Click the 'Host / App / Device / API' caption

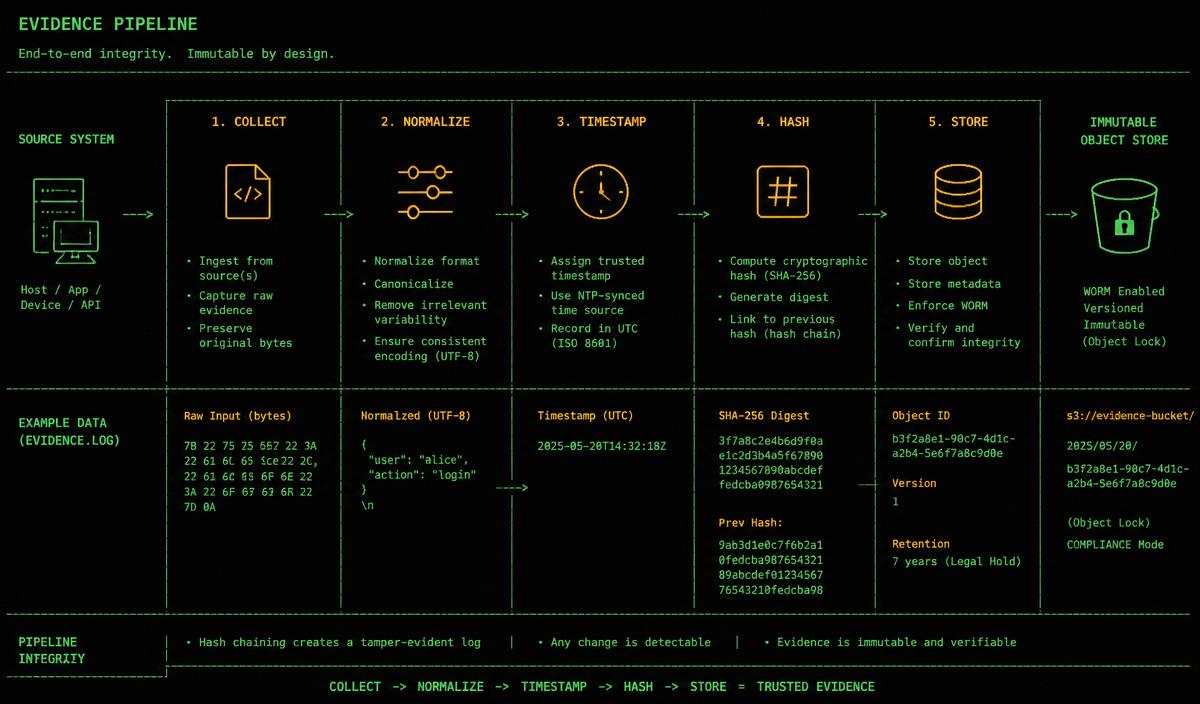[x=61, y=297]
